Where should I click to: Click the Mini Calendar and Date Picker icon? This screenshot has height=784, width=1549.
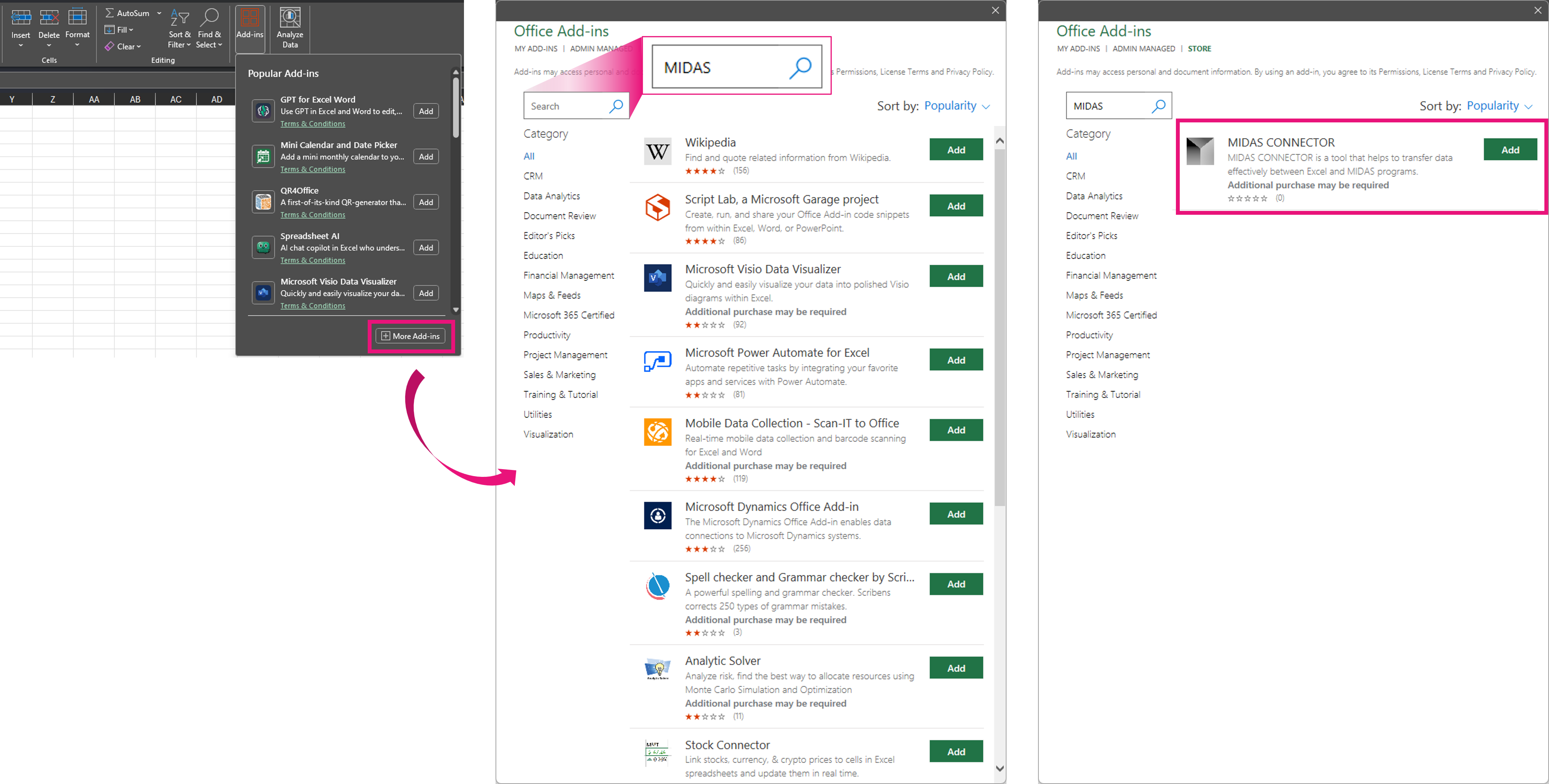(x=263, y=156)
